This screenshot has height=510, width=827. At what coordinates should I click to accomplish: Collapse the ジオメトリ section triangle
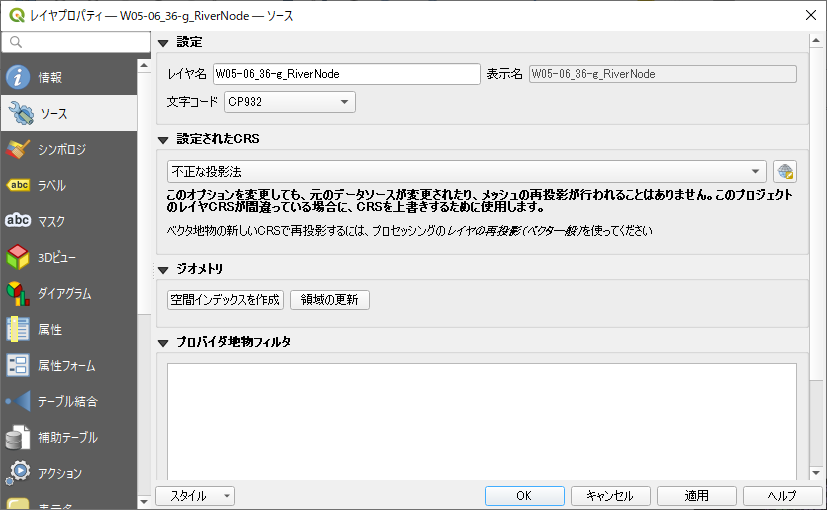click(163, 270)
